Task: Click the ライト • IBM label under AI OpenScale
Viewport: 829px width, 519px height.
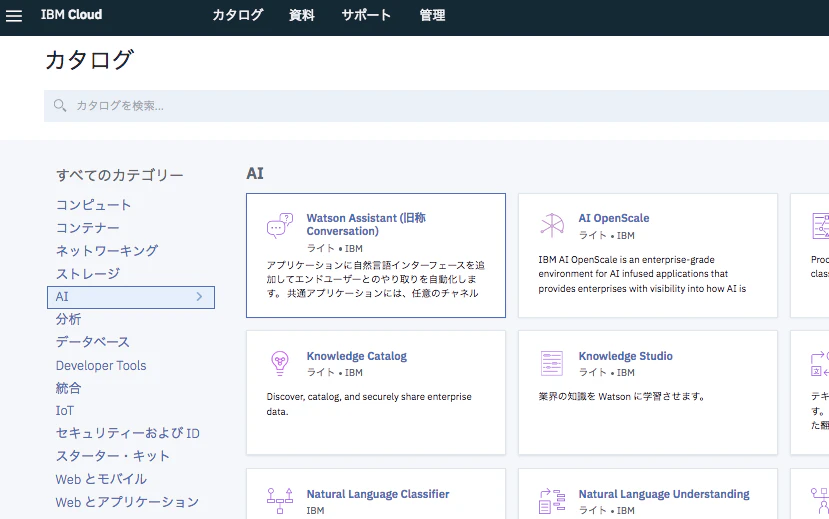Action: tap(606, 235)
